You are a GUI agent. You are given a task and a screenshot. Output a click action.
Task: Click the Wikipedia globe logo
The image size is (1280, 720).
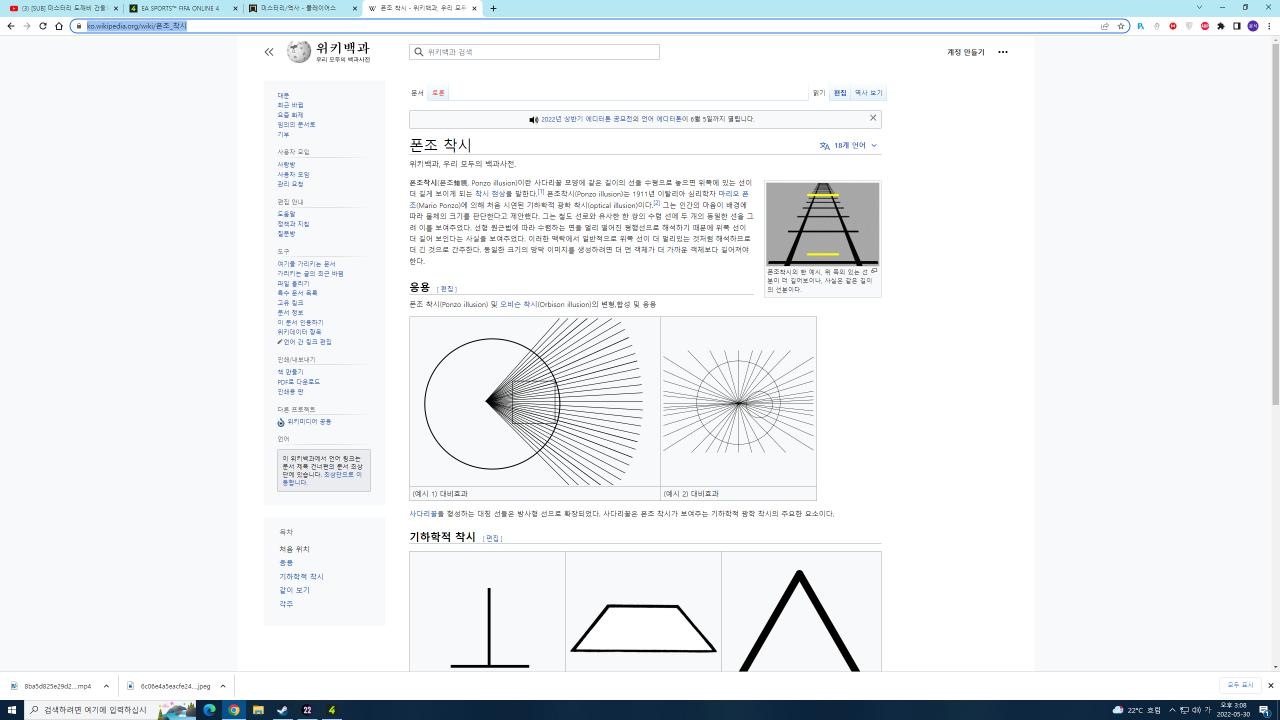coord(299,52)
